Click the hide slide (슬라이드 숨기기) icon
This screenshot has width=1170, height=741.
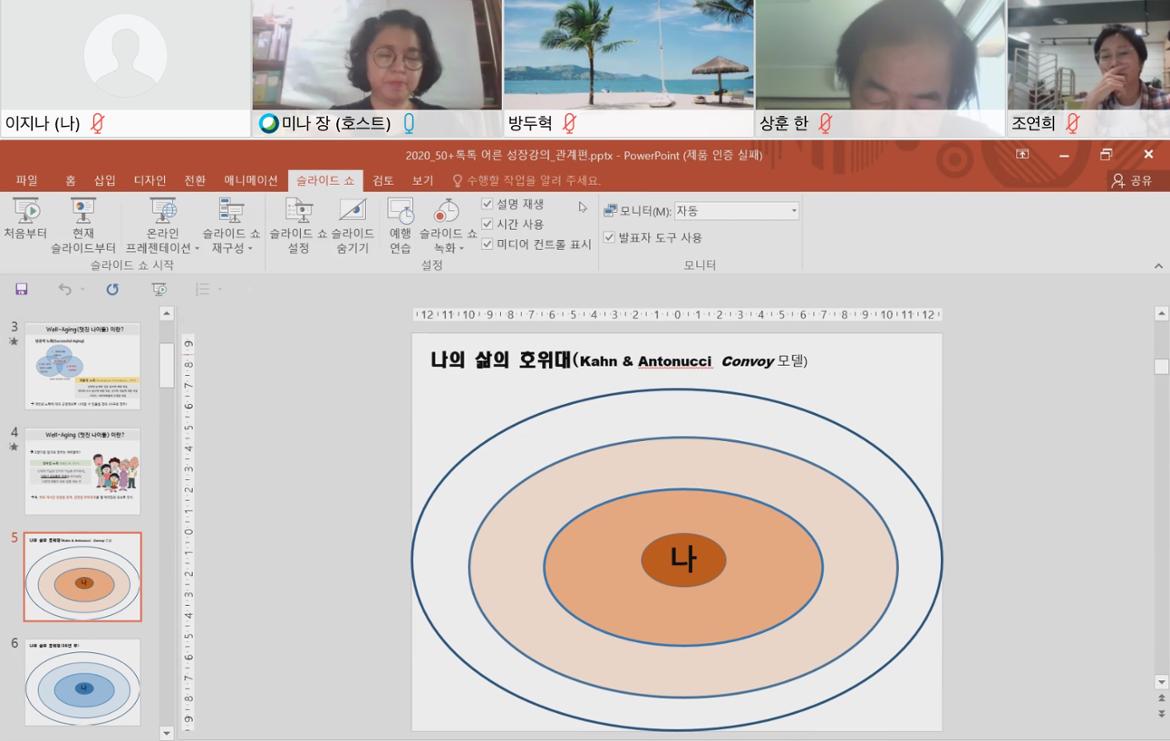tap(352, 221)
